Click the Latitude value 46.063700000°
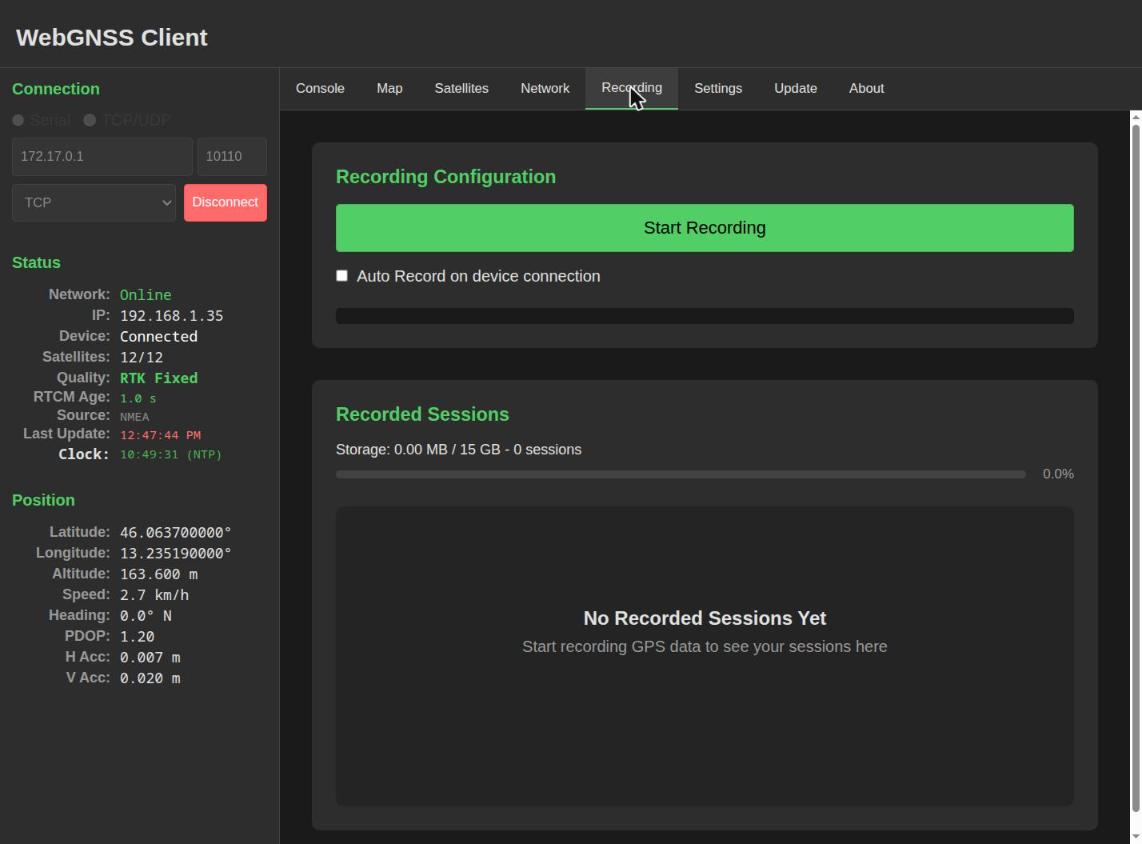The width and height of the screenshot is (1142, 844). click(176, 532)
